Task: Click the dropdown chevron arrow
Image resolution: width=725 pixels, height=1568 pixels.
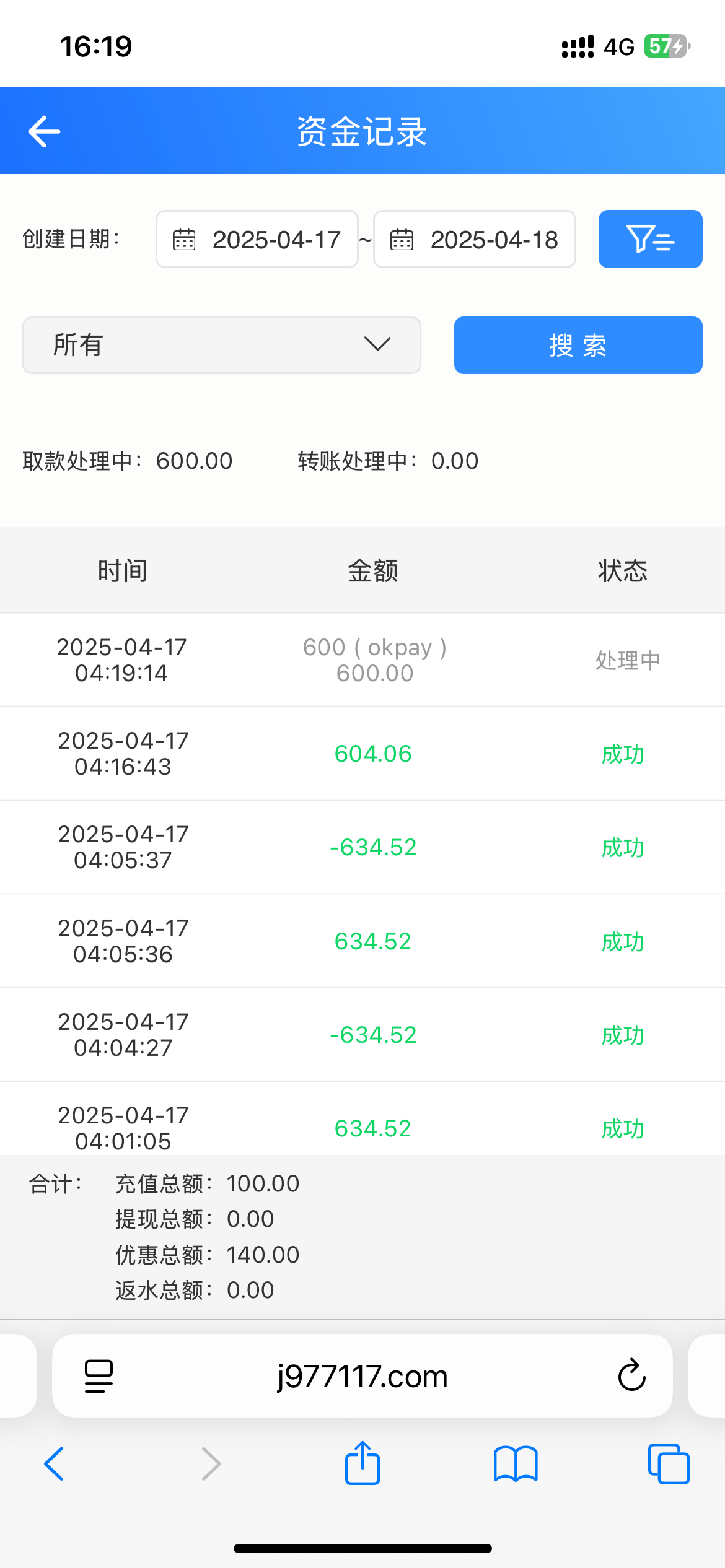Action: pos(377,344)
